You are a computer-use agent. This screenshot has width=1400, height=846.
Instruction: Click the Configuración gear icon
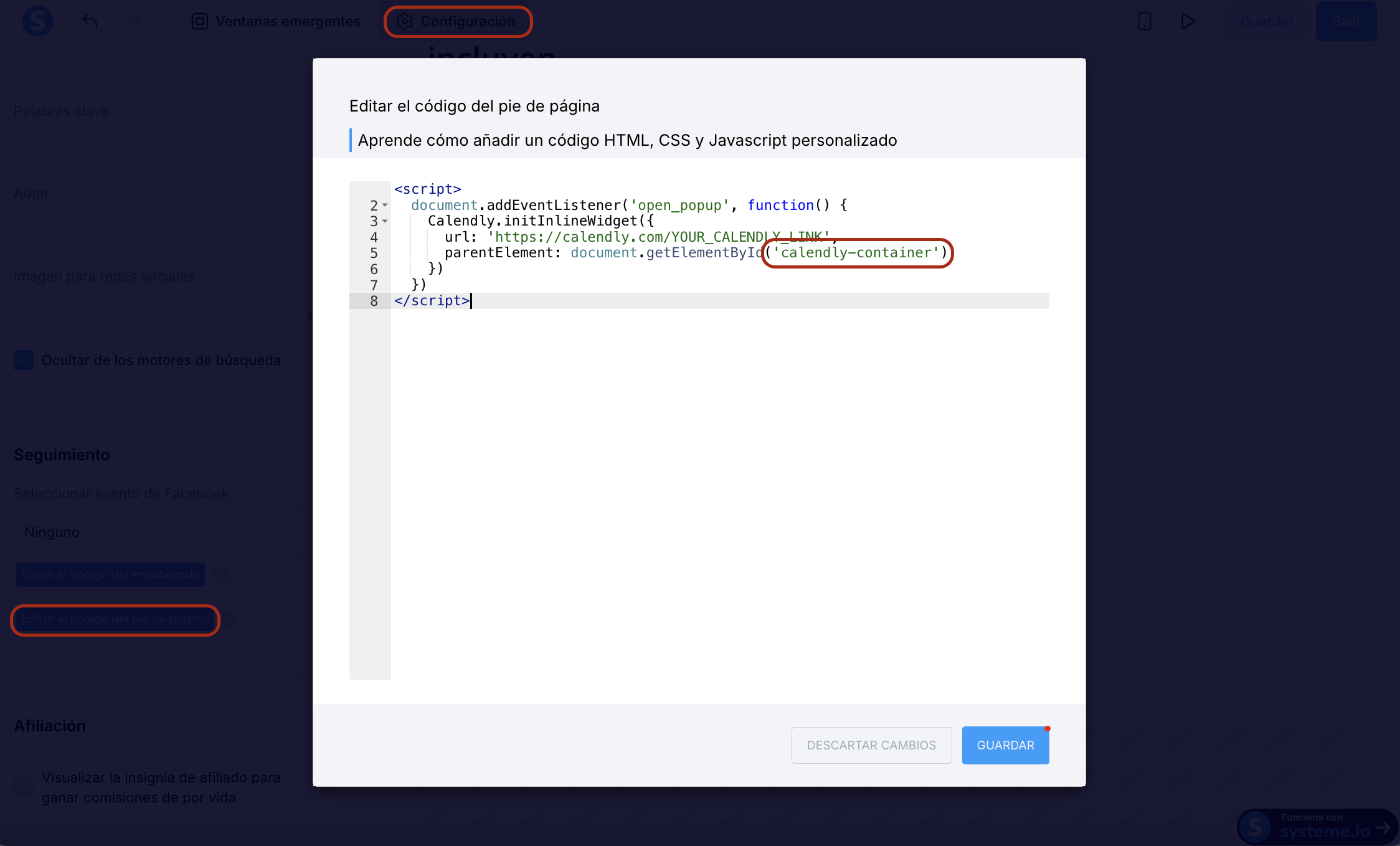405,21
